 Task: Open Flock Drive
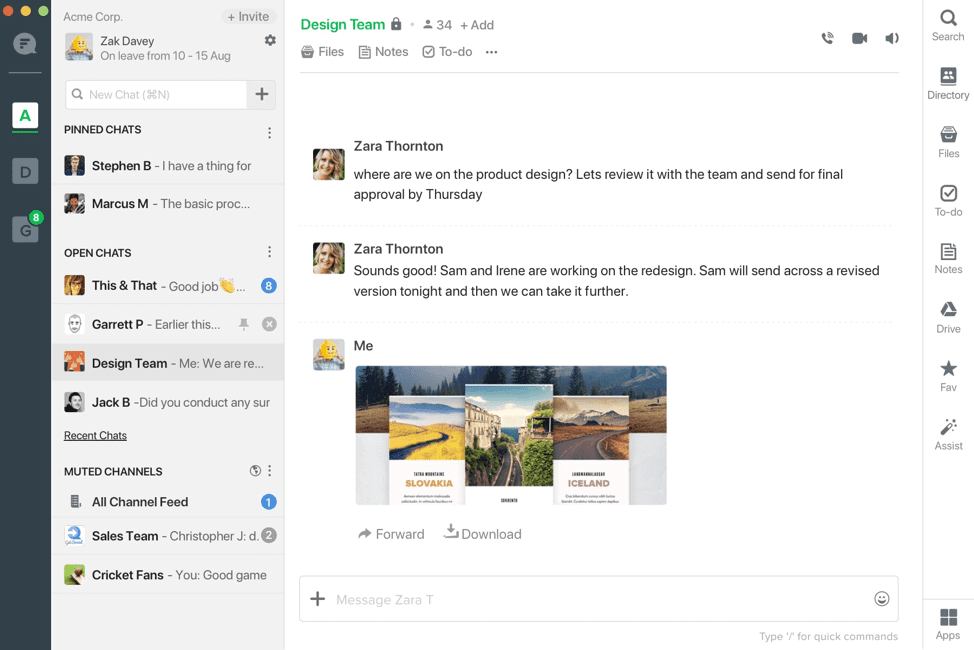(x=947, y=313)
